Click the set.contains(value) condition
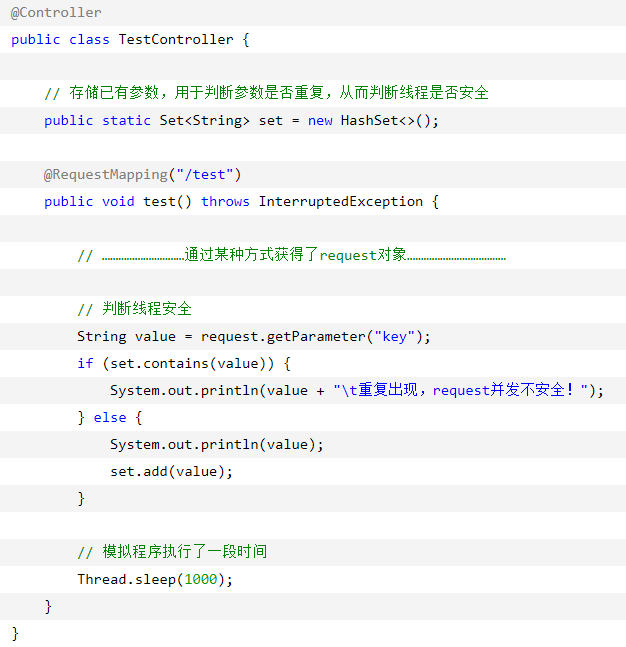This screenshot has height=647, width=626. click(x=188, y=364)
